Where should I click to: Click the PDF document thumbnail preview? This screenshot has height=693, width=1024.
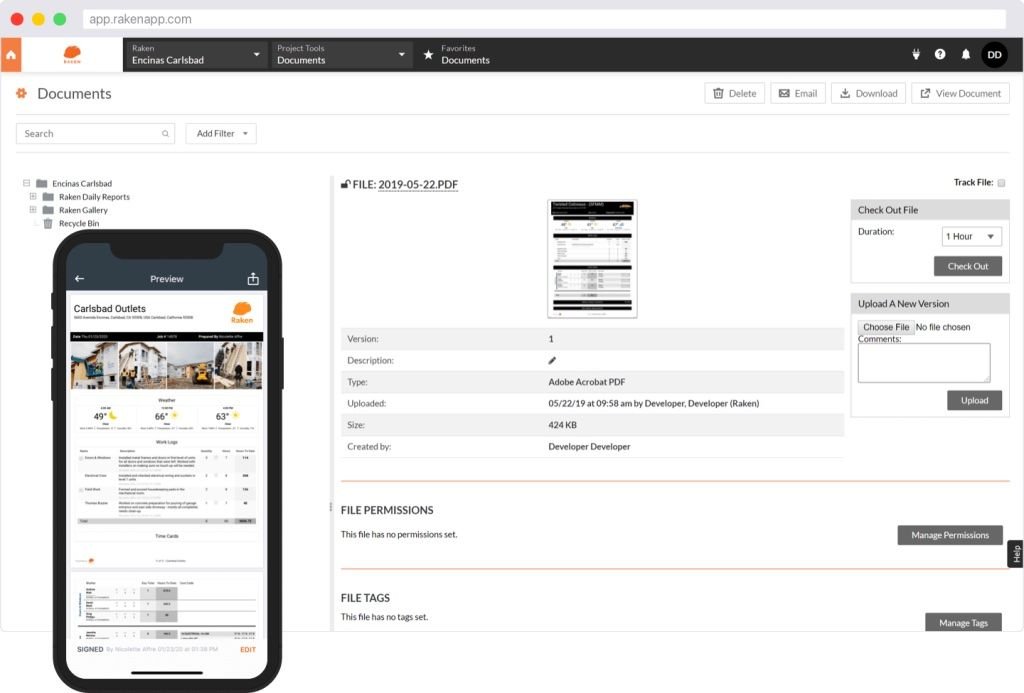click(x=593, y=259)
